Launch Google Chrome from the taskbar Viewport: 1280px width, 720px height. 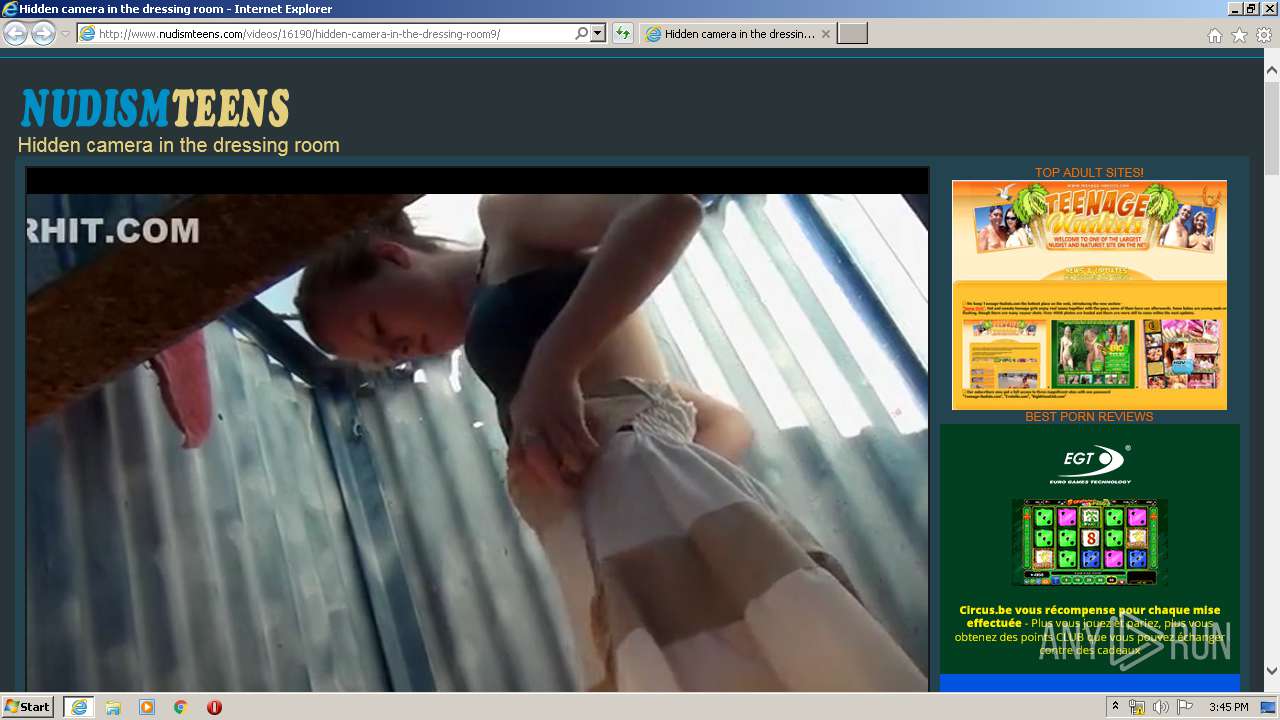click(x=181, y=707)
